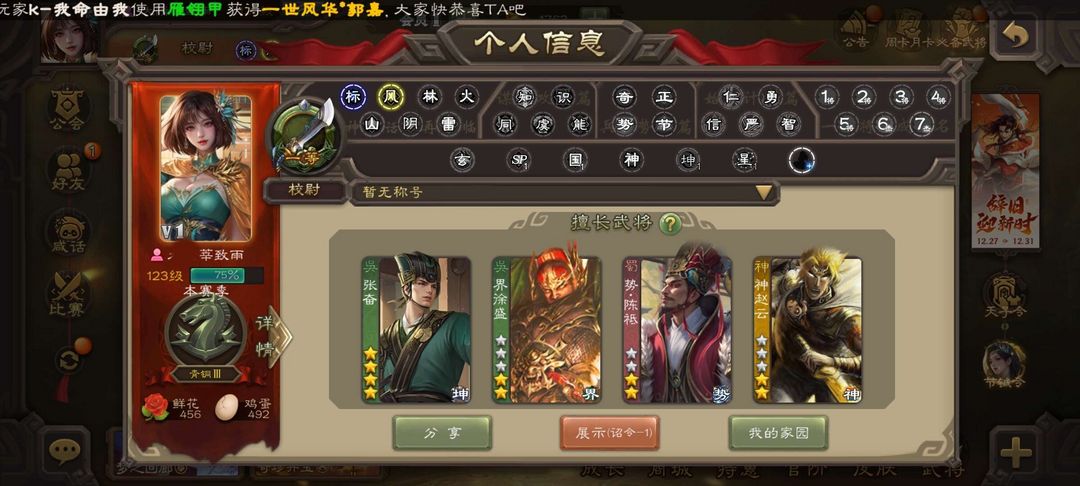Click the 75% experience progress bar
This screenshot has height=486, width=1080.
(x=225, y=275)
